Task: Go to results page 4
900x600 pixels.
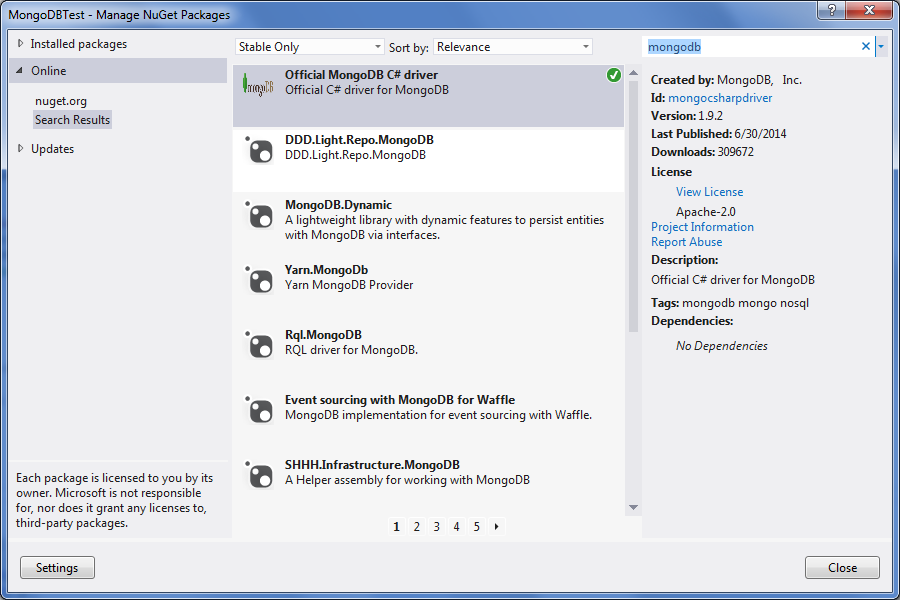Action: point(456,527)
